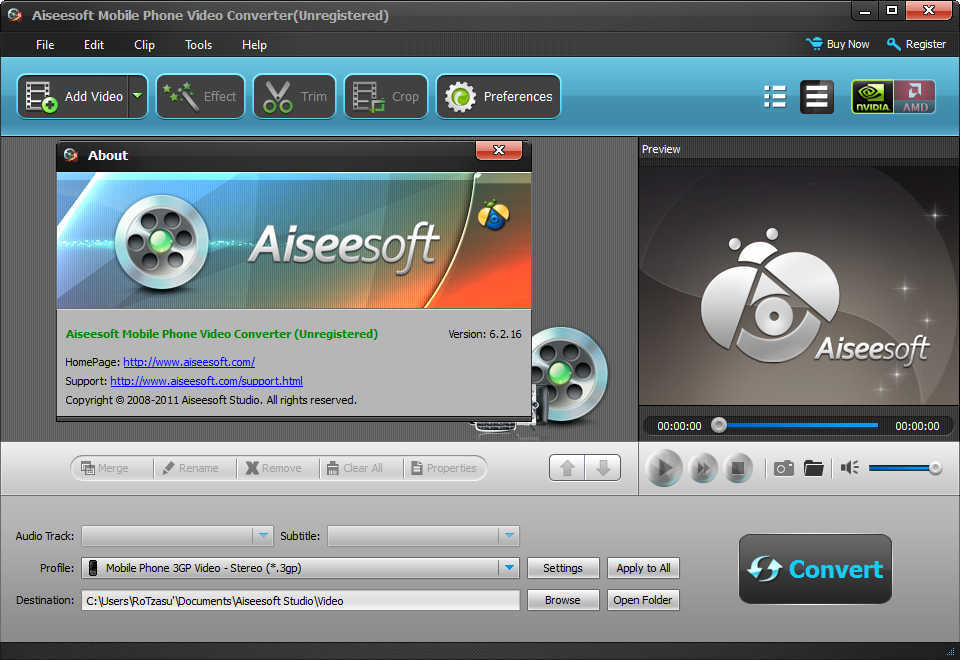The height and width of the screenshot is (660, 960).
Task: Click the Merge button
Action: coord(112,468)
